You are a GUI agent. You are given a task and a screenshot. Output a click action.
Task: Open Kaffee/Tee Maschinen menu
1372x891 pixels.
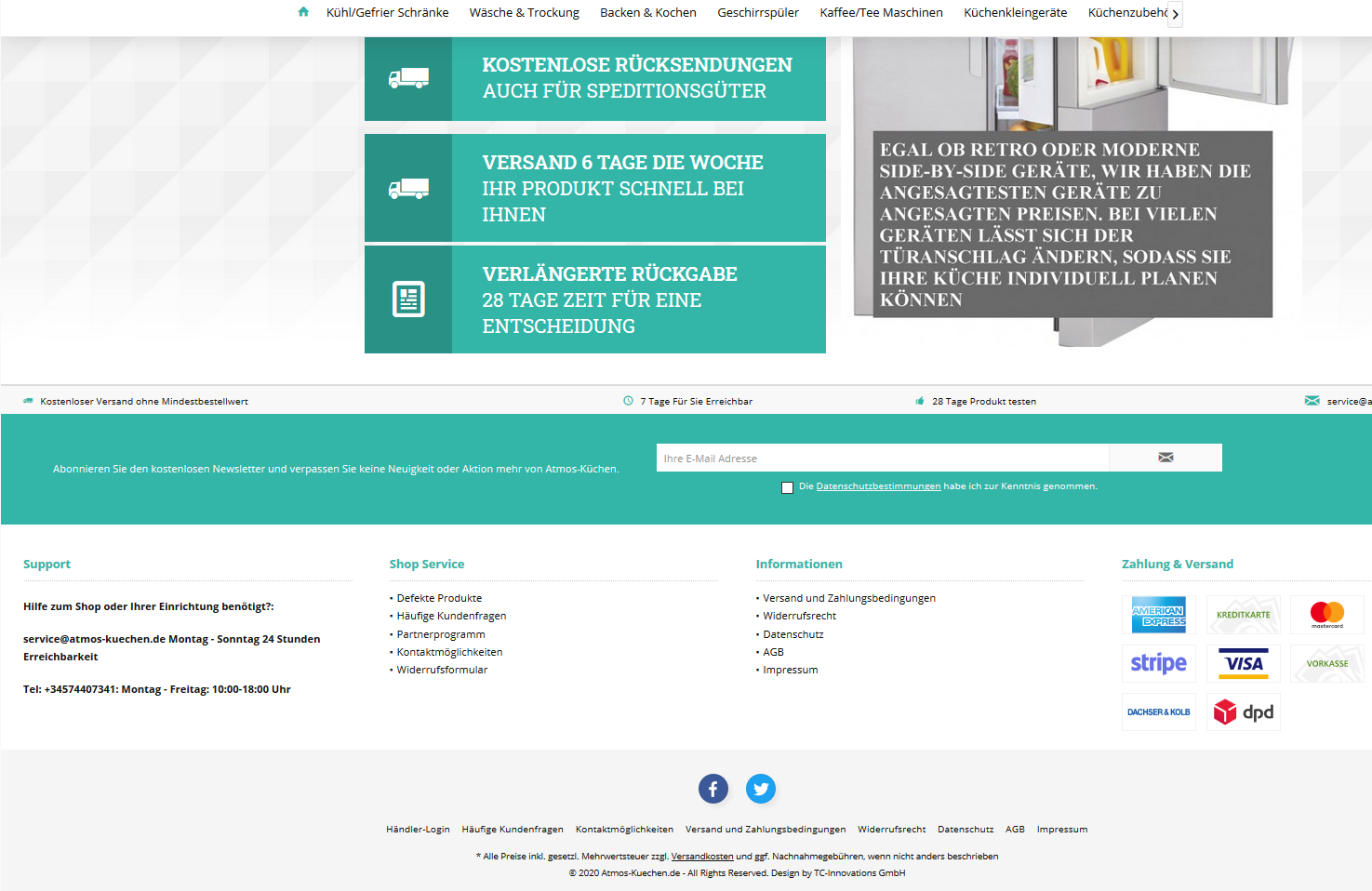(881, 13)
